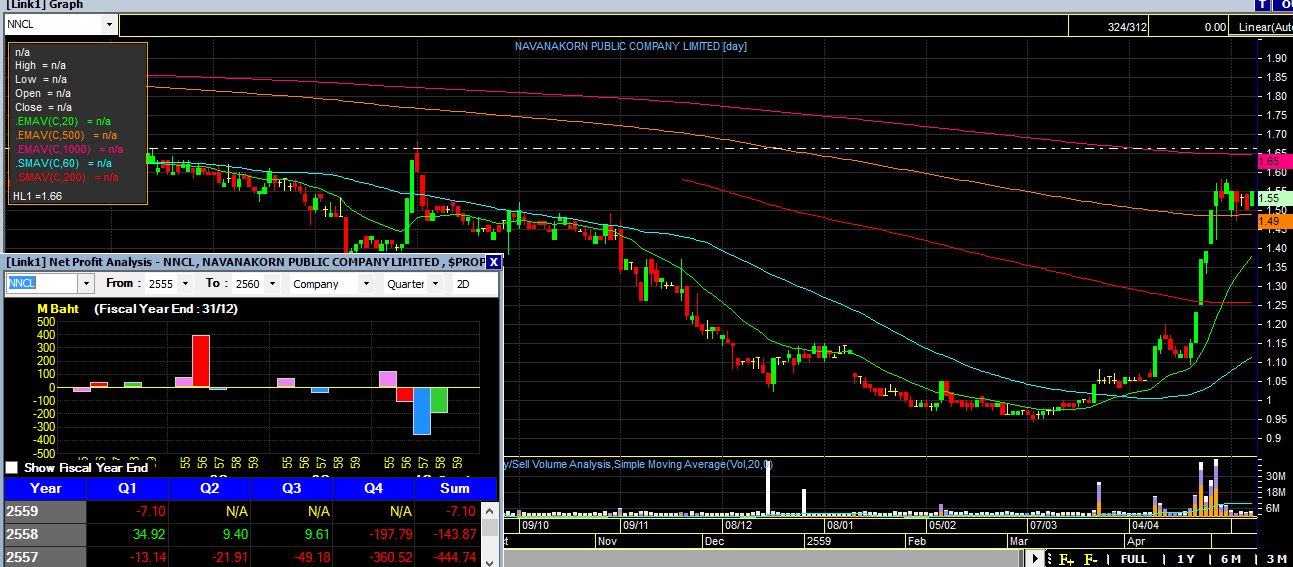The height and width of the screenshot is (567, 1293).
Task: Click the .EMAV(C,500) indicator label
Action: [x=52, y=135]
